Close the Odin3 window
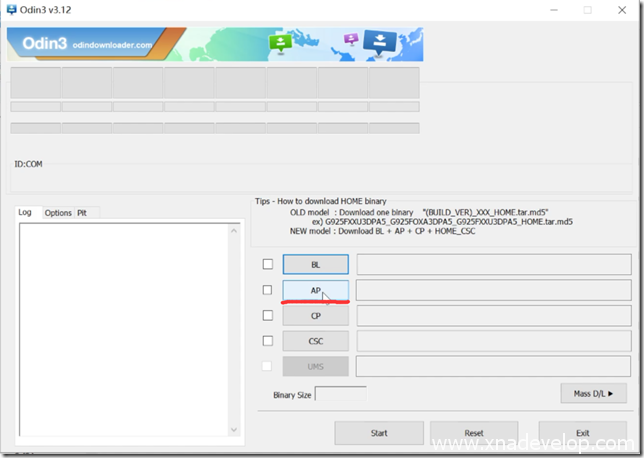 (622, 10)
